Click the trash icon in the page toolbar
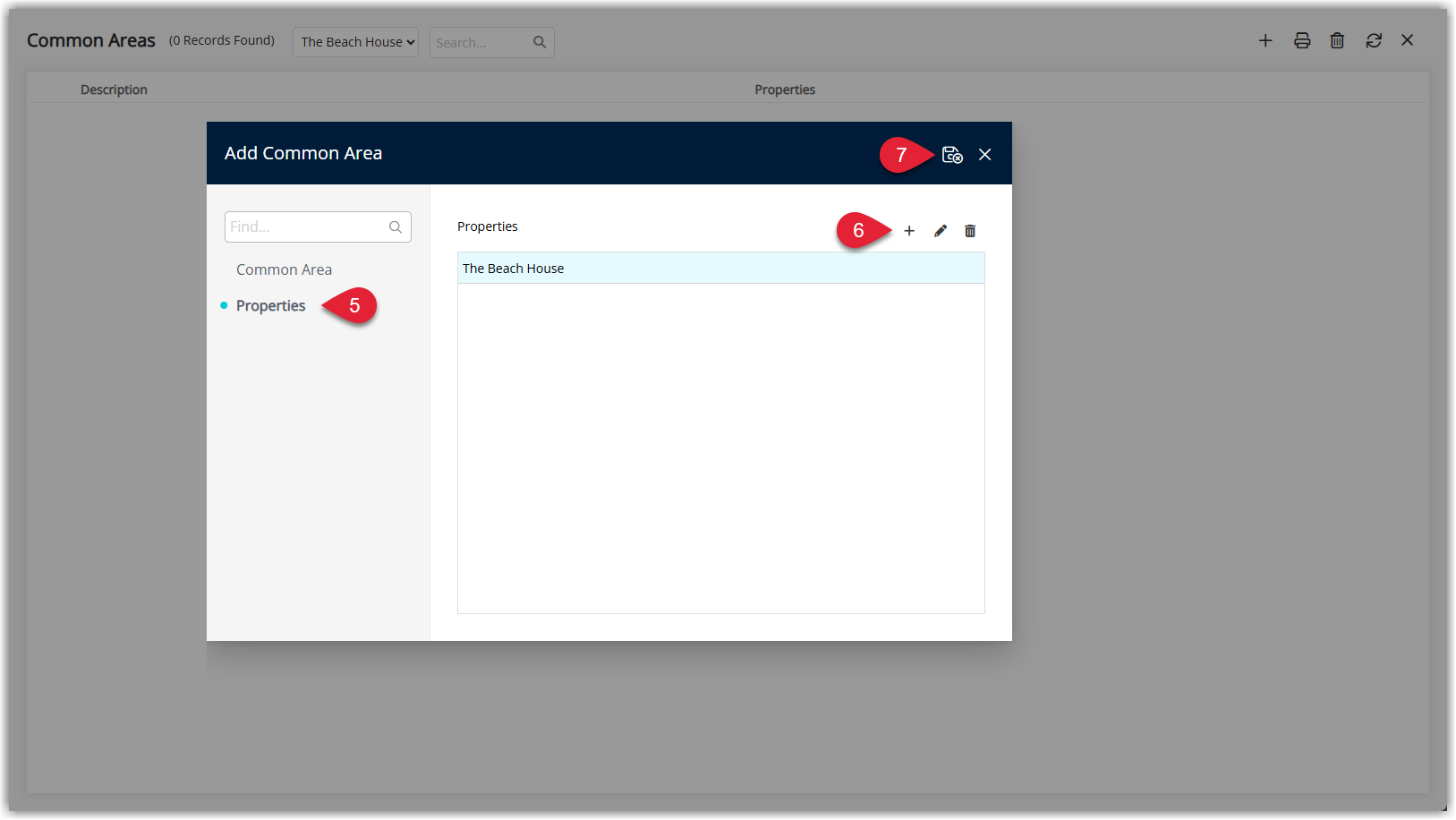 click(x=1337, y=40)
